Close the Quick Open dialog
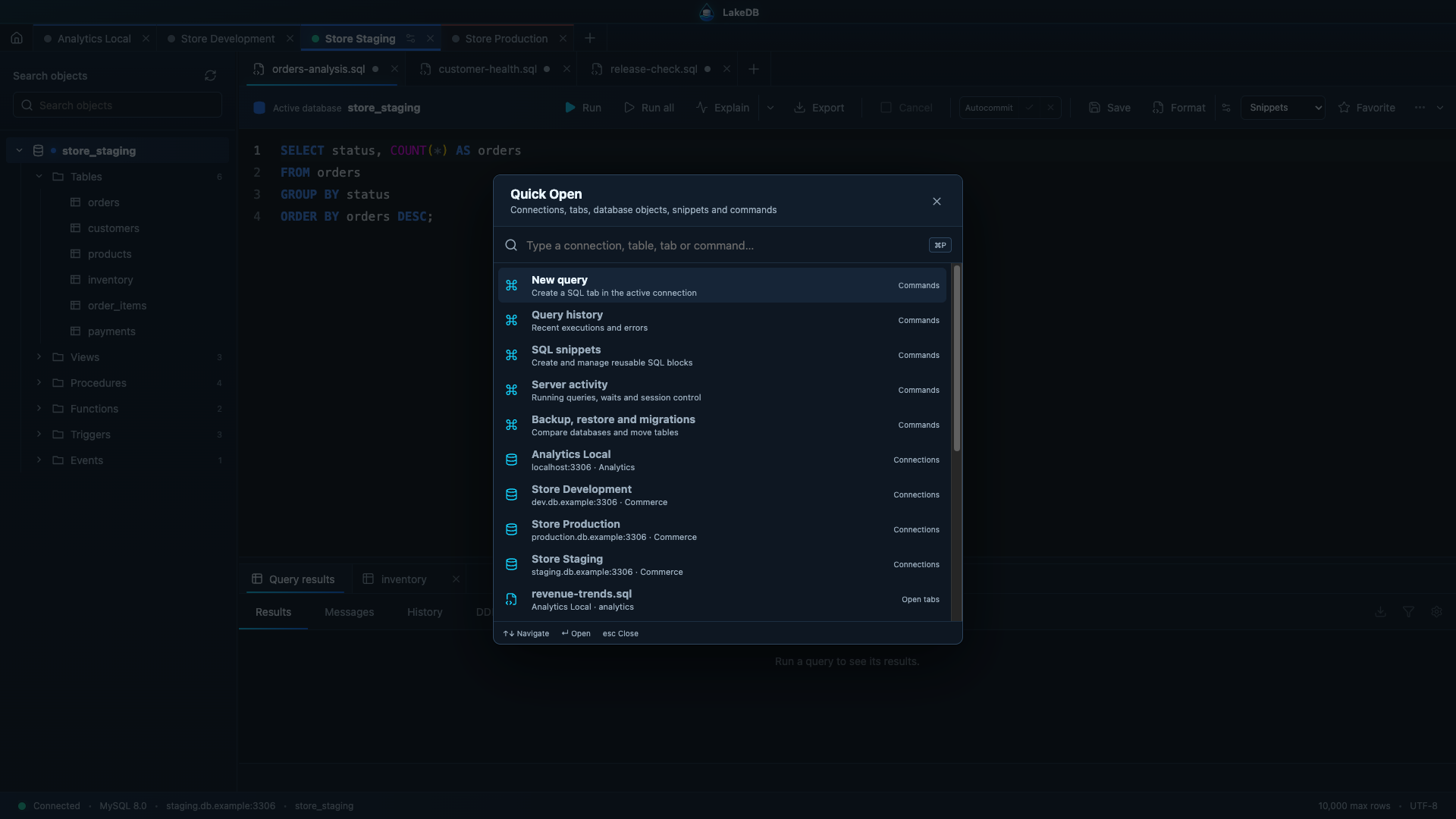1456x819 pixels. 937,202
